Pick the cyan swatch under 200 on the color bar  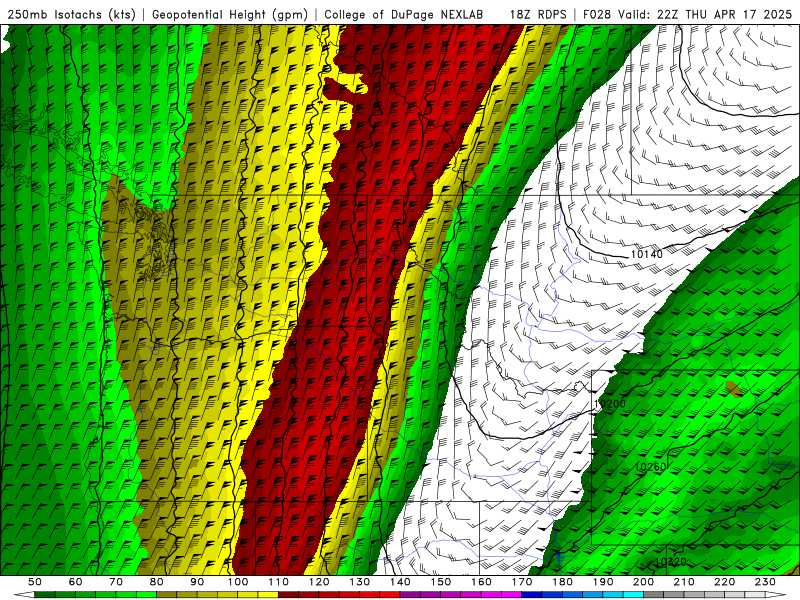pyautogui.click(x=633, y=595)
